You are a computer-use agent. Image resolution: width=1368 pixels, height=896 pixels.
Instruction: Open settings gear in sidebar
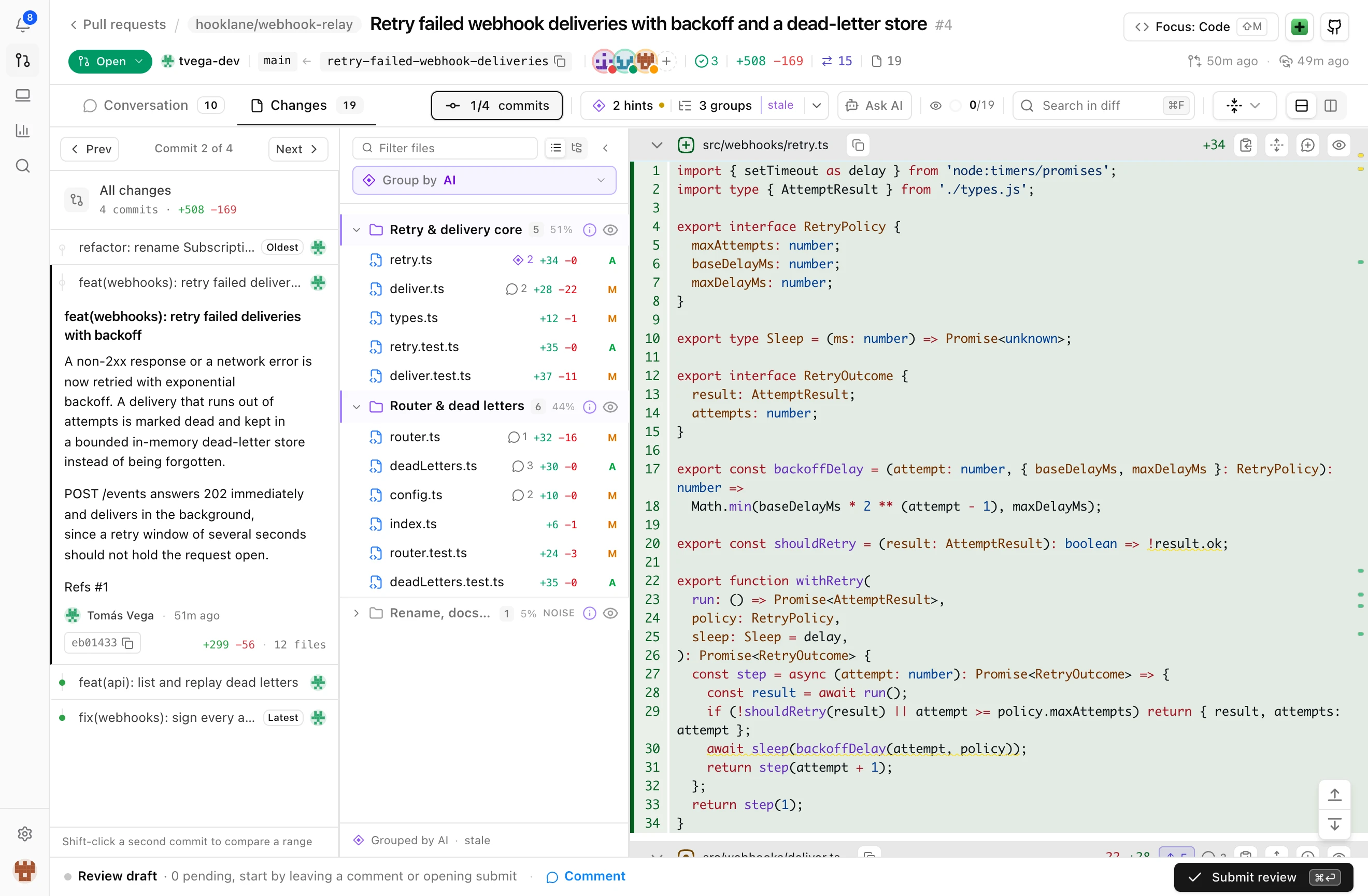pyautogui.click(x=24, y=833)
